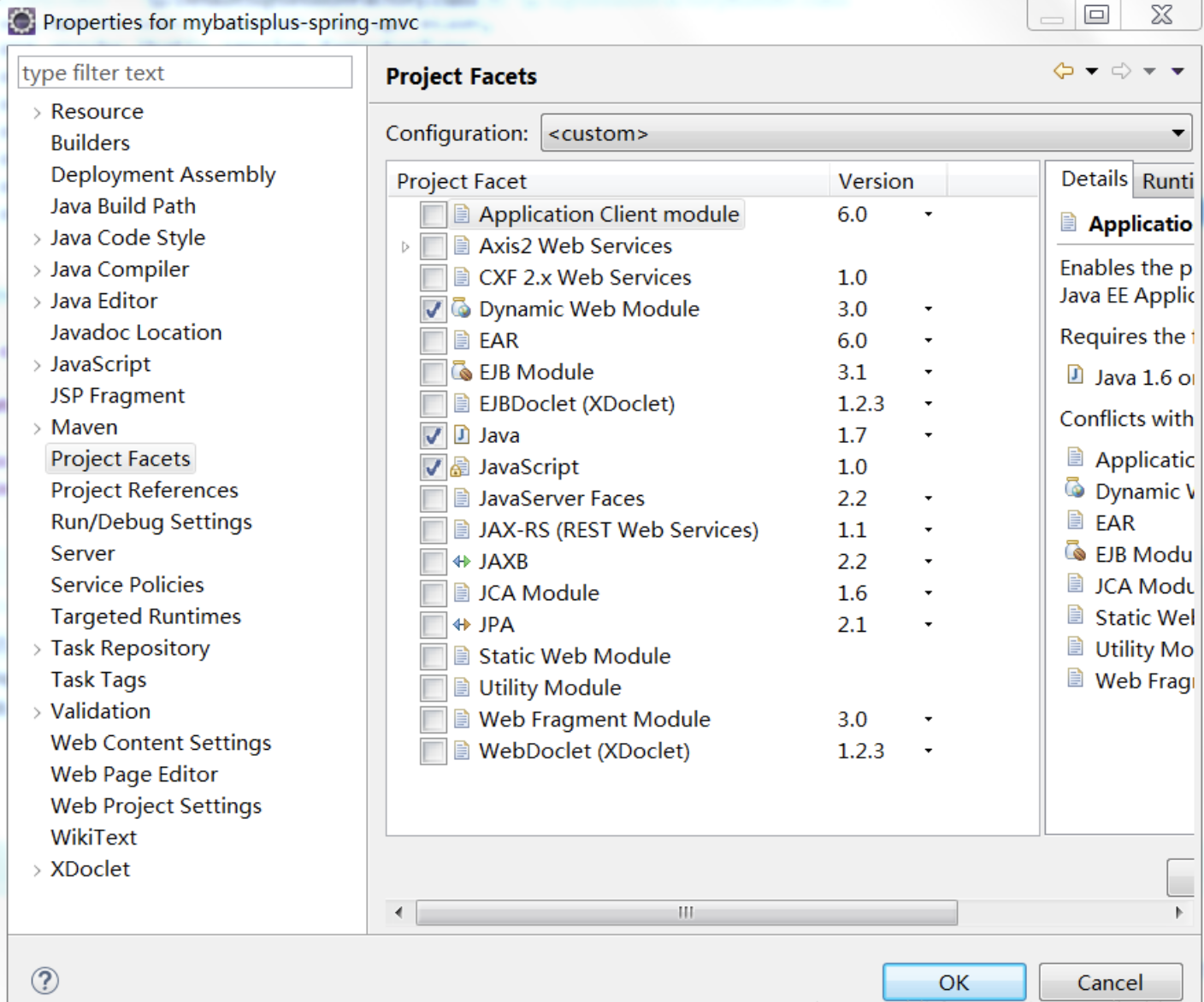Open Server properties in the tree
1204x1002 pixels.
pyautogui.click(x=82, y=553)
